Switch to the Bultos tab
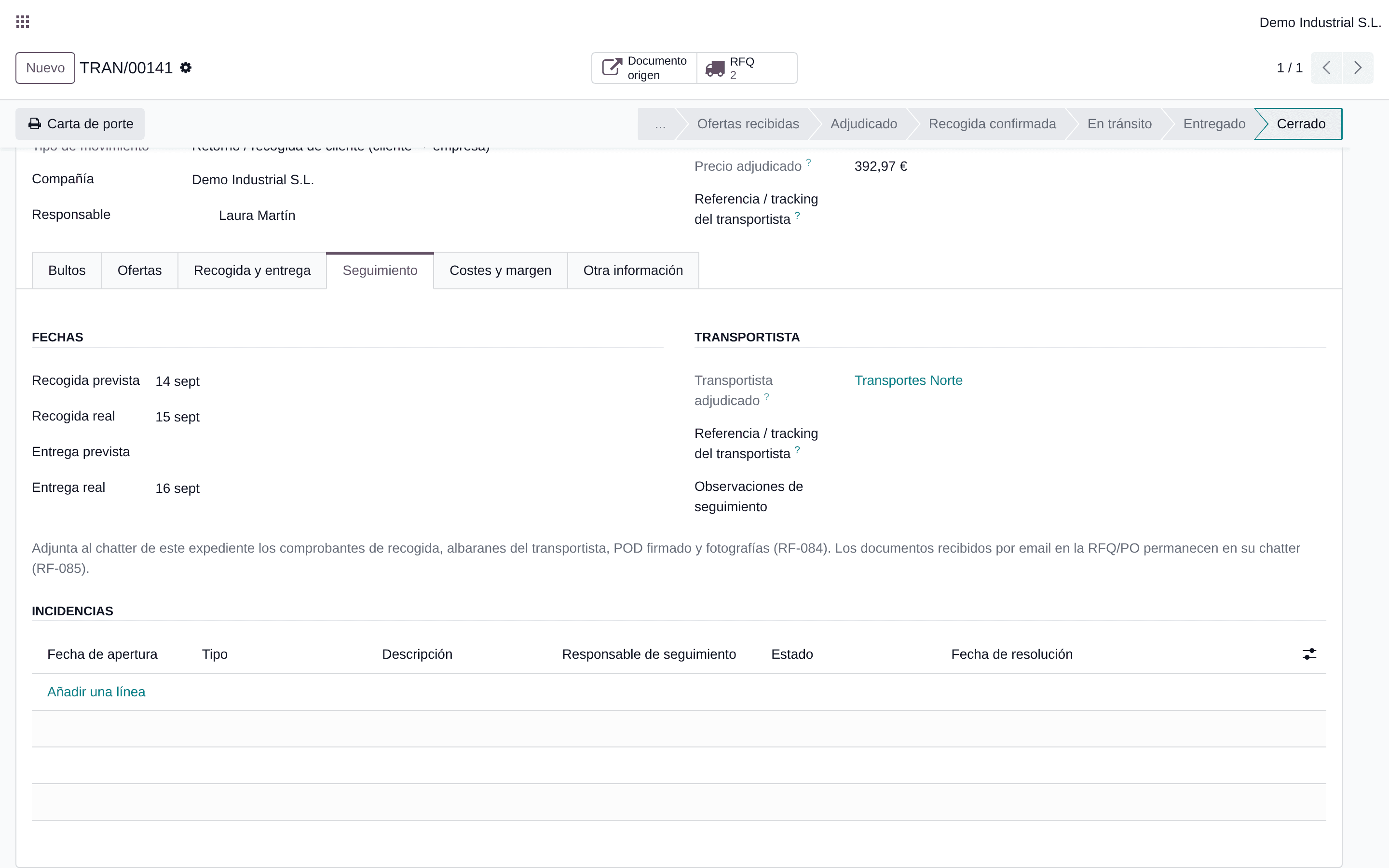The image size is (1389, 868). point(67,271)
